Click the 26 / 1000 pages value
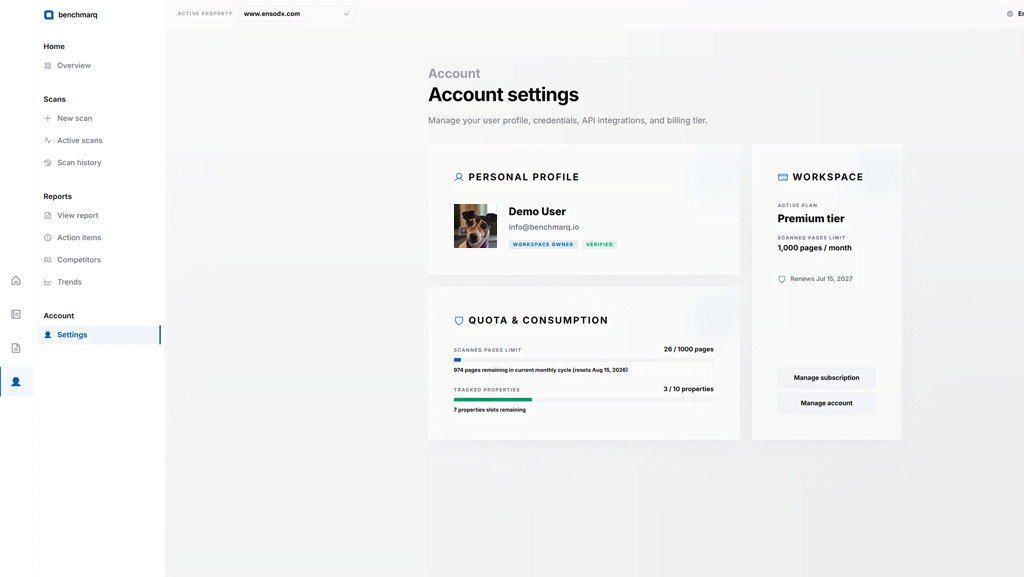Screen dimensions: 1024x577 (x=689, y=349)
